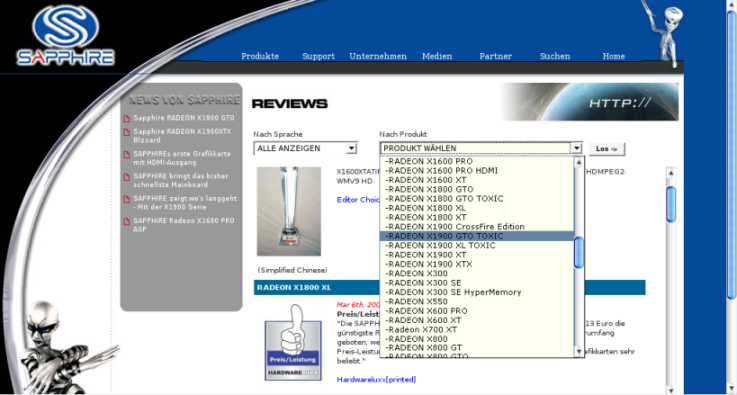This screenshot has width=737, height=395.
Task: Open the Support menu item
Action: [x=319, y=56]
